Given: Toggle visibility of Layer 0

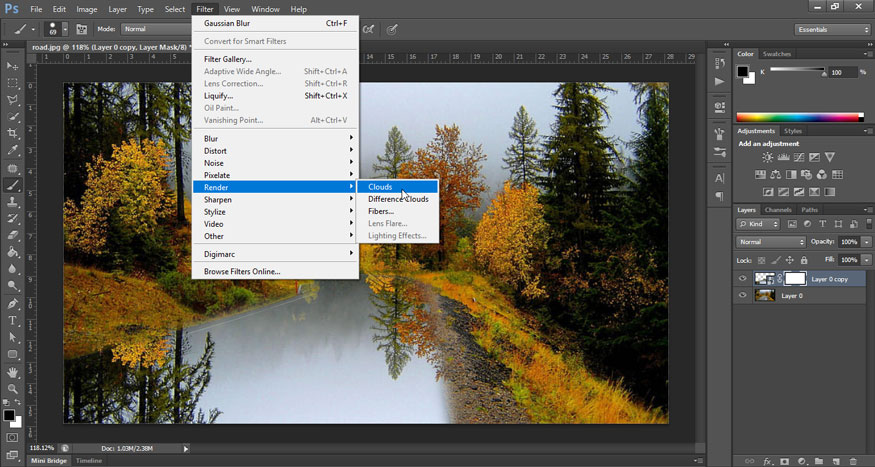Looking at the screenshot, I should tap(742, 296).
